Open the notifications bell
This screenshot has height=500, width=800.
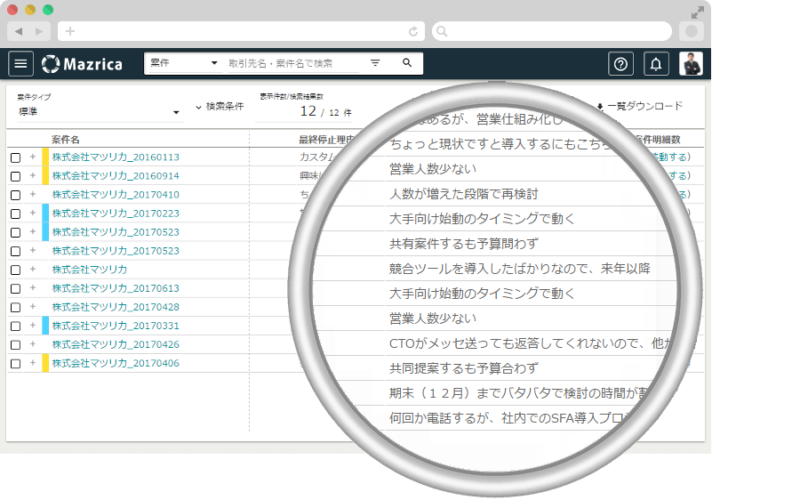[656, 64]
